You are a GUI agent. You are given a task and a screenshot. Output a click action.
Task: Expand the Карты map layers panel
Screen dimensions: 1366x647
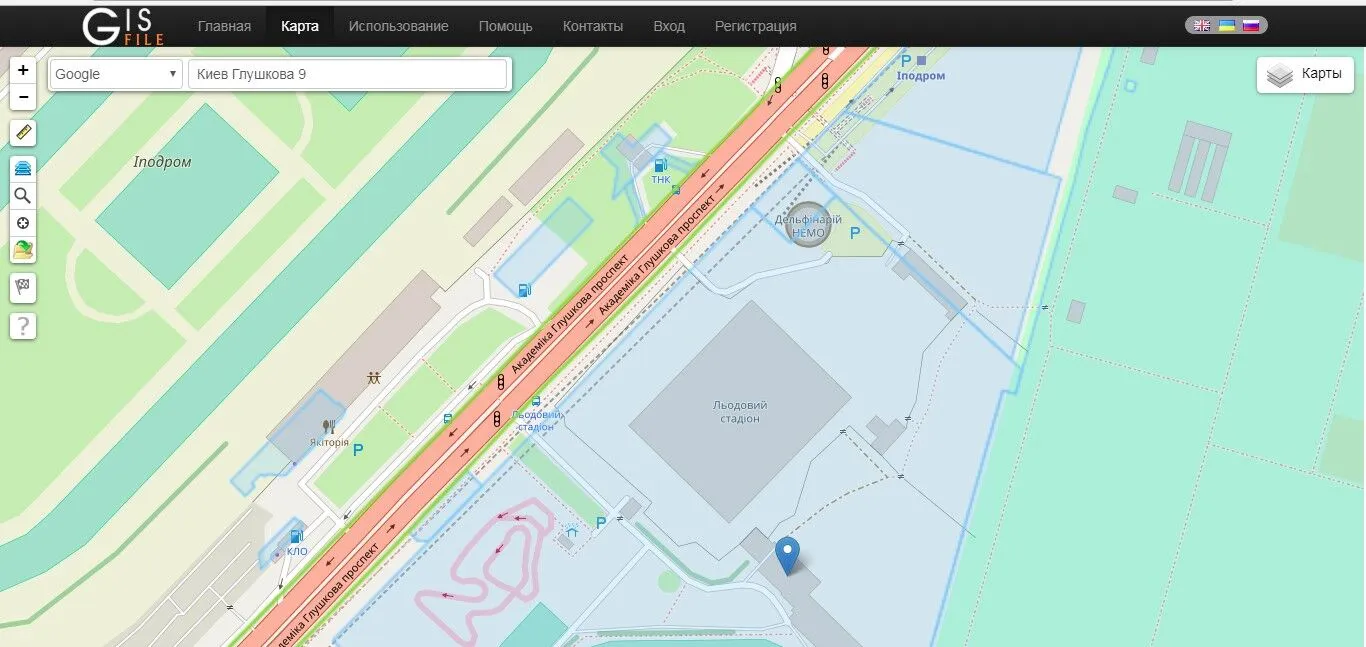pos(1305,75)
